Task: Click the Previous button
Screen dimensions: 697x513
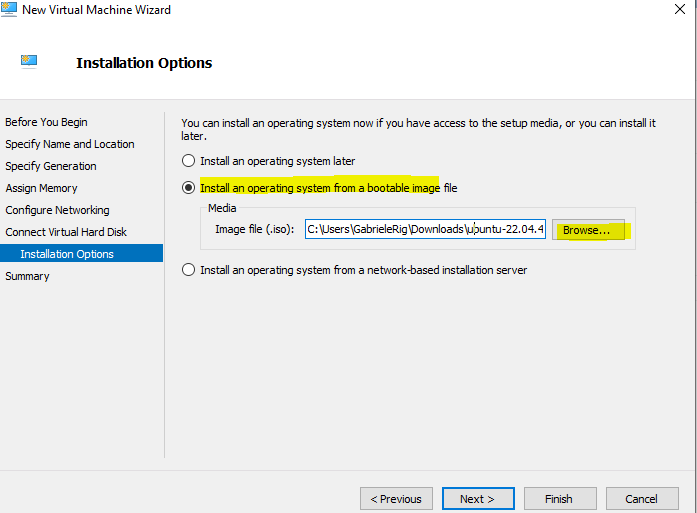Action: click(x=396, y=498)
